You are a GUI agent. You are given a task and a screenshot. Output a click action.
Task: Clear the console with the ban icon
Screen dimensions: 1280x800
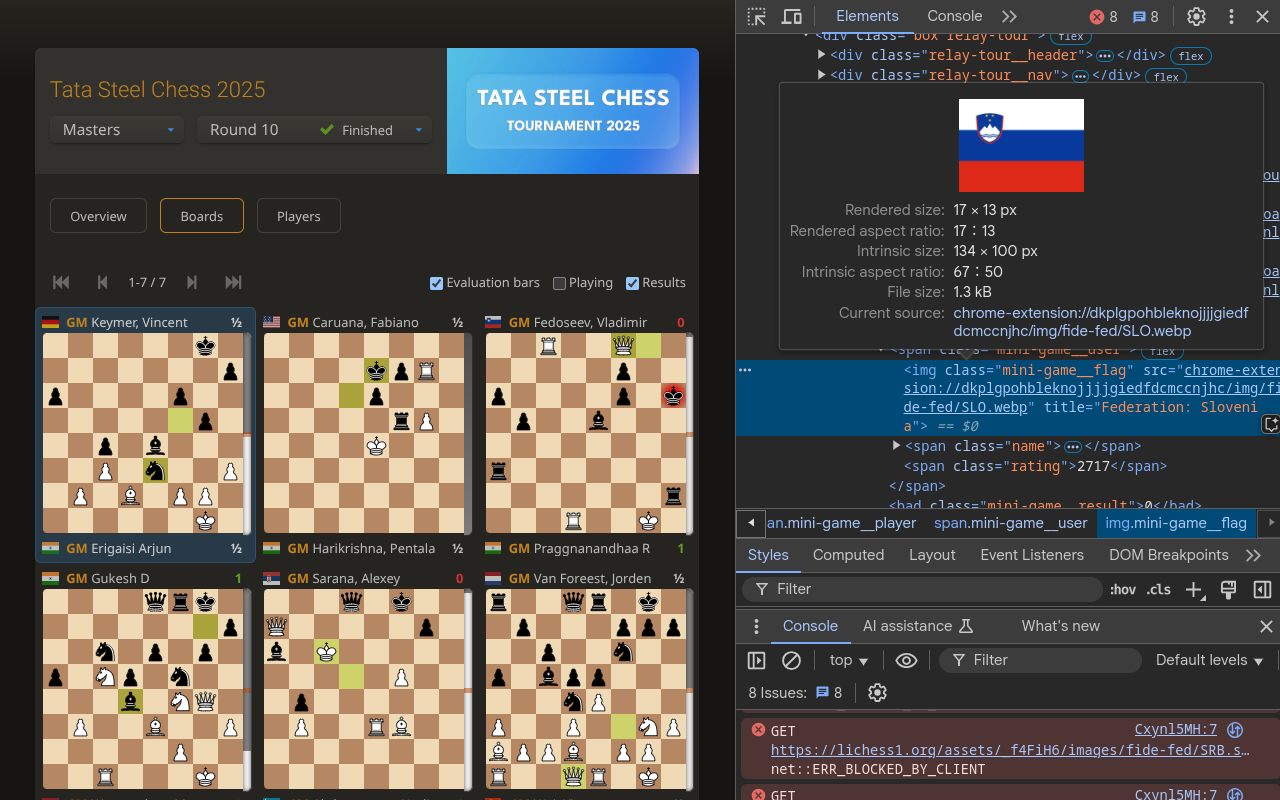pos(791,660)
